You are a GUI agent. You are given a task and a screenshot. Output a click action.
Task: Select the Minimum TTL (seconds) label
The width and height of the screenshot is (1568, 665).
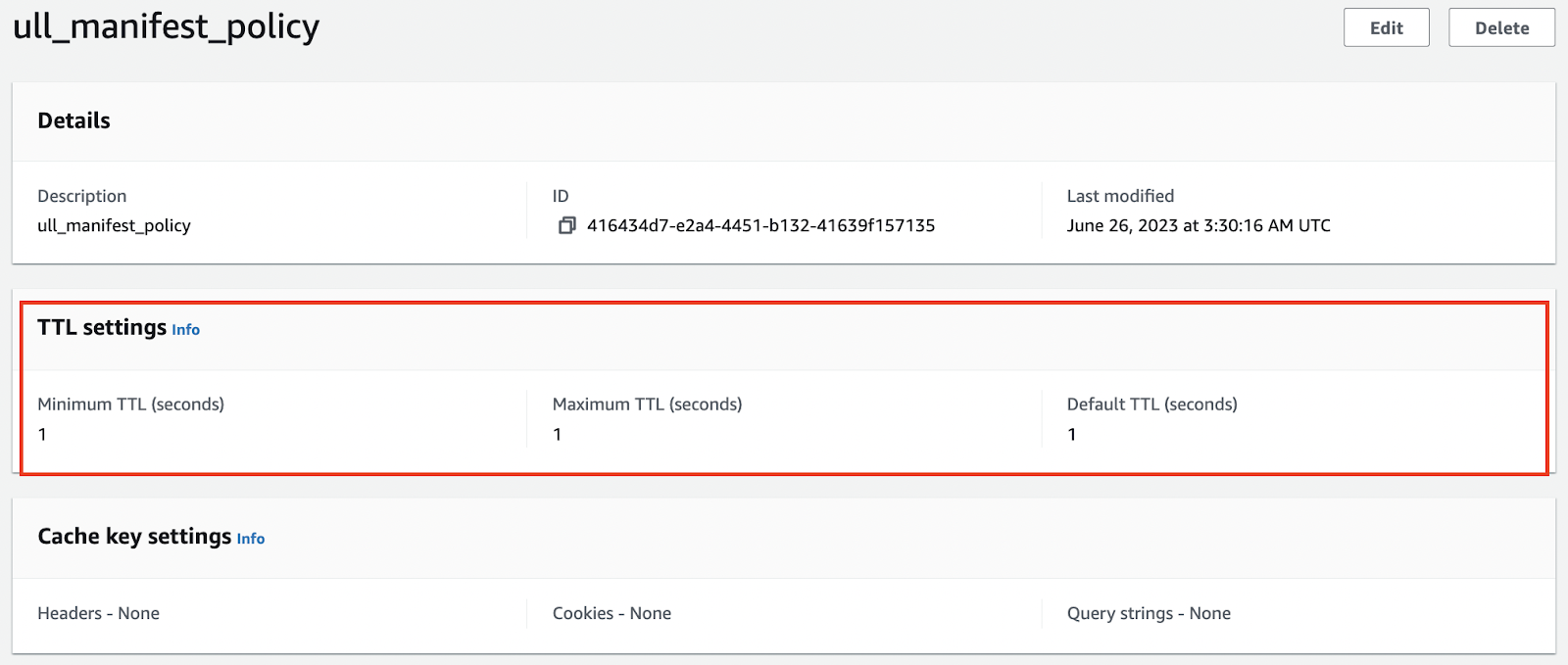pyautogui.click(x=130, y=404)
